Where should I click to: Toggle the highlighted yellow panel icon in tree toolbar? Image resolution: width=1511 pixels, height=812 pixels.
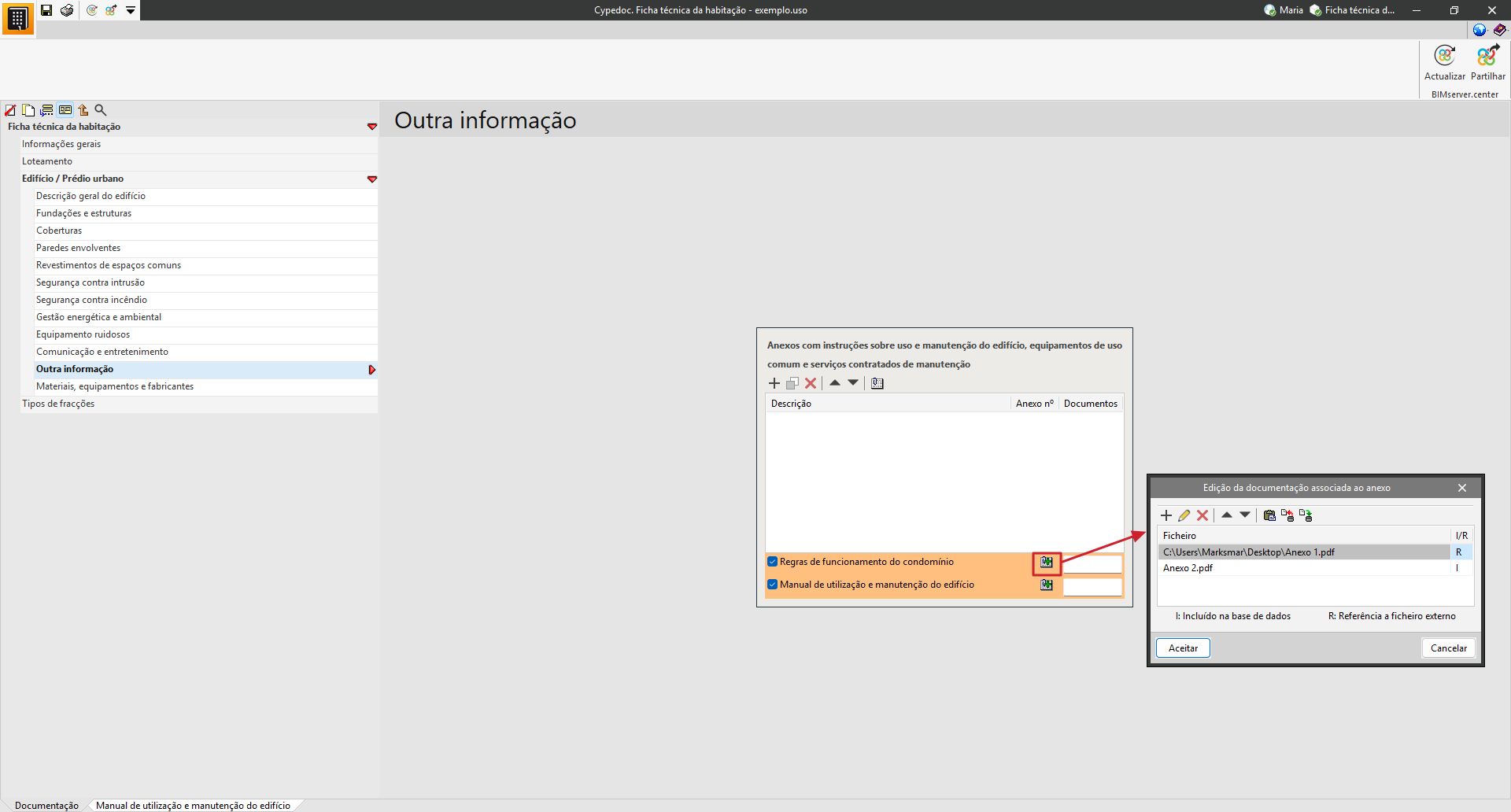65,110
